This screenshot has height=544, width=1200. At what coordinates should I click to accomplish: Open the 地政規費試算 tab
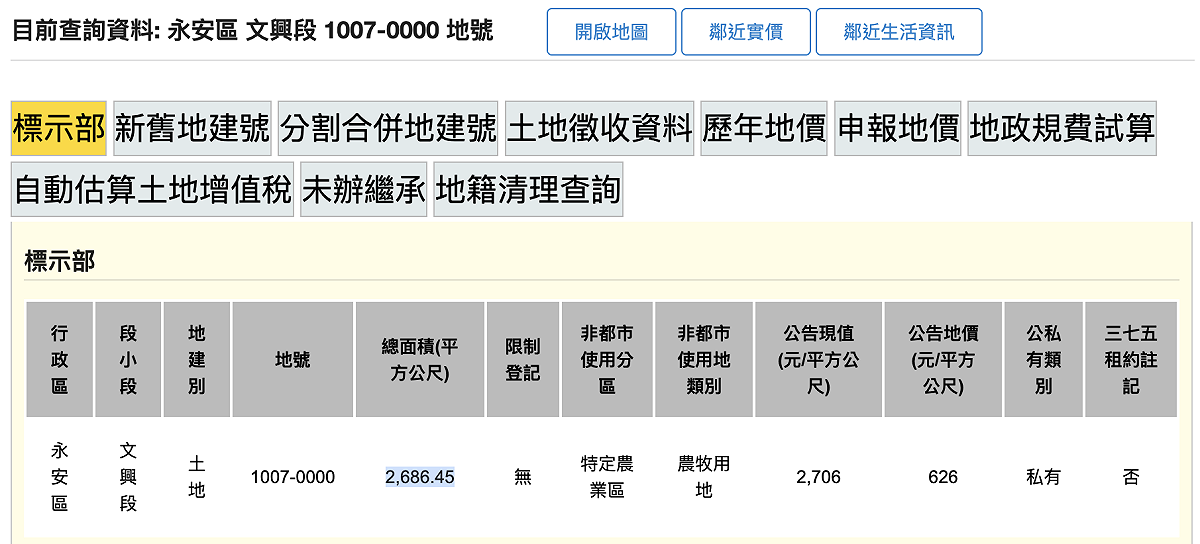pyautogui.click(x=1062, y=128)
